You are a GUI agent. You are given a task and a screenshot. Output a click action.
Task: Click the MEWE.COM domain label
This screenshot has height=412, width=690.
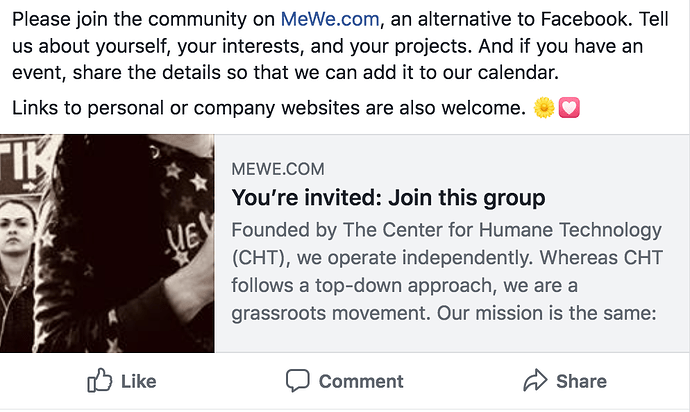point(278,169)
